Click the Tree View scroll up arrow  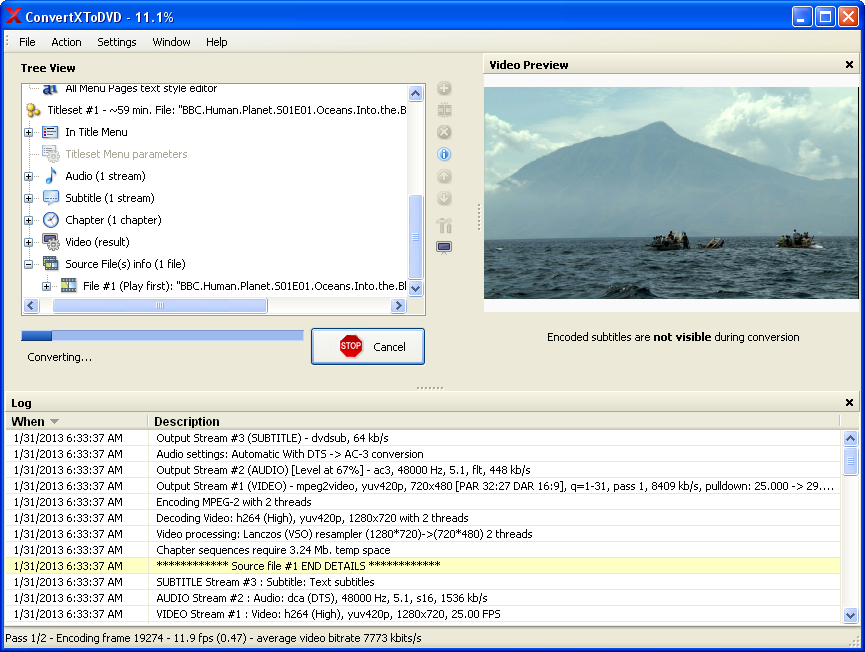[415, 93]
